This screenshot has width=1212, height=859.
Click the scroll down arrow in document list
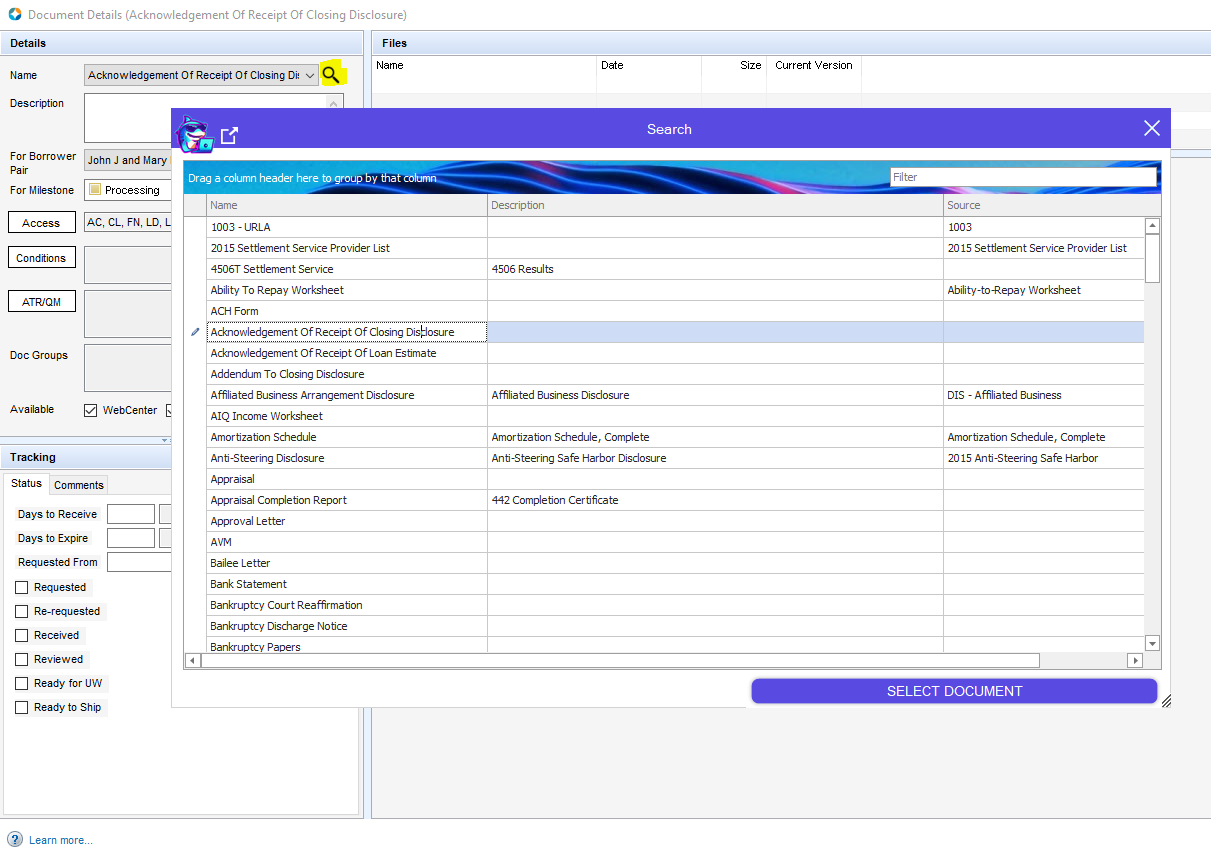pos(1152,643)
